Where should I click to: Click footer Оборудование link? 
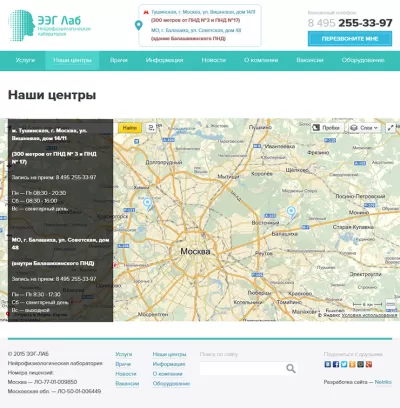pyautogui.click(x=171, y=384)
